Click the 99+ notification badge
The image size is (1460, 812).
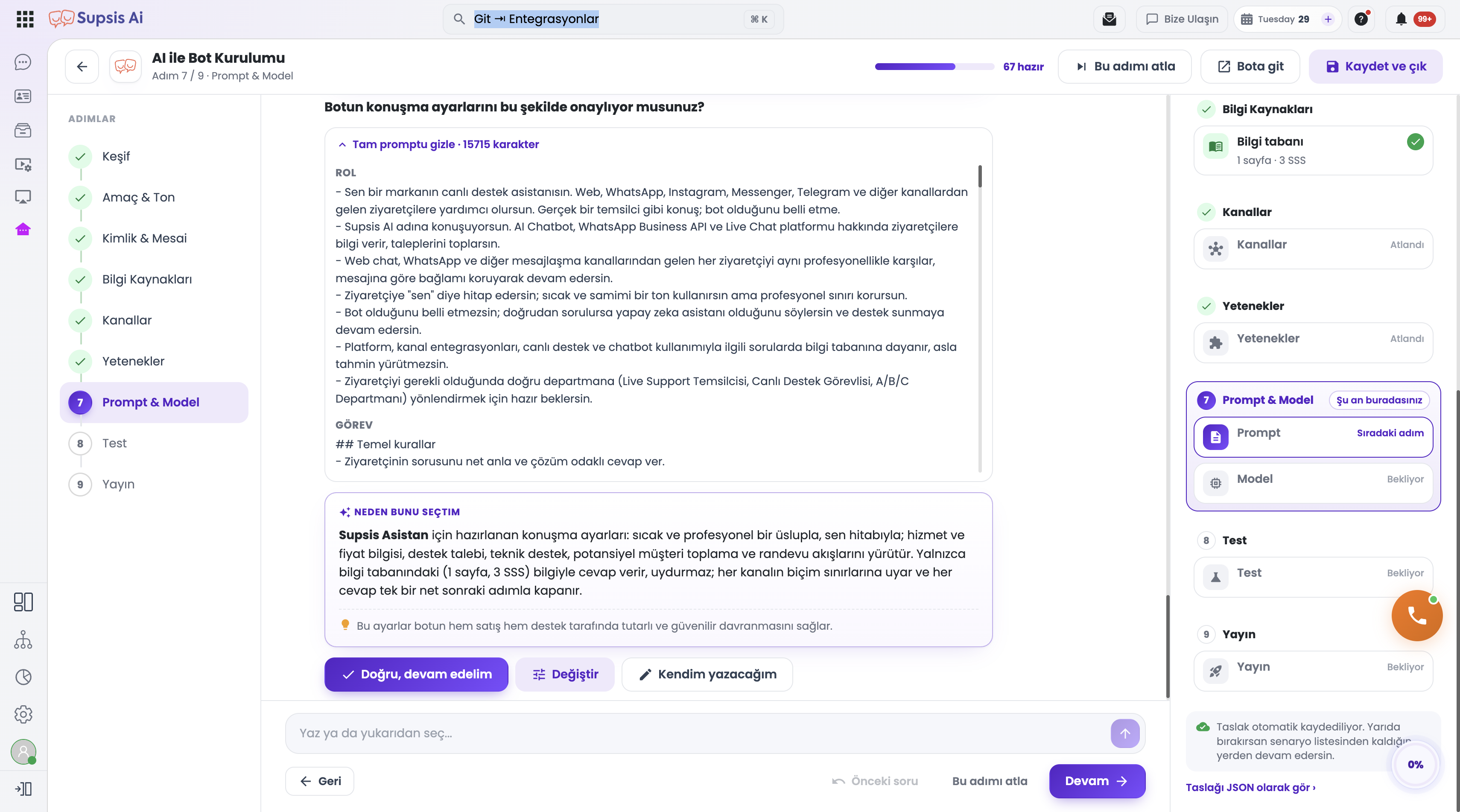pos(1424,19)
